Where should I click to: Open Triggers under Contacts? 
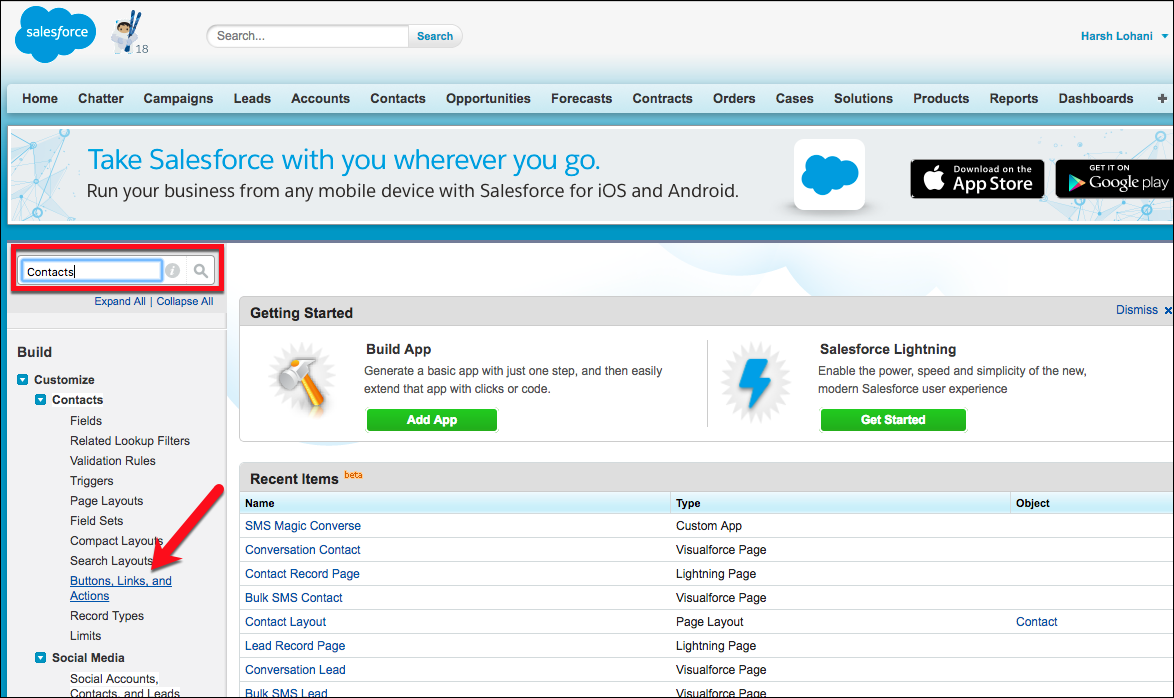pyautogui.click(x=92, y=481)
